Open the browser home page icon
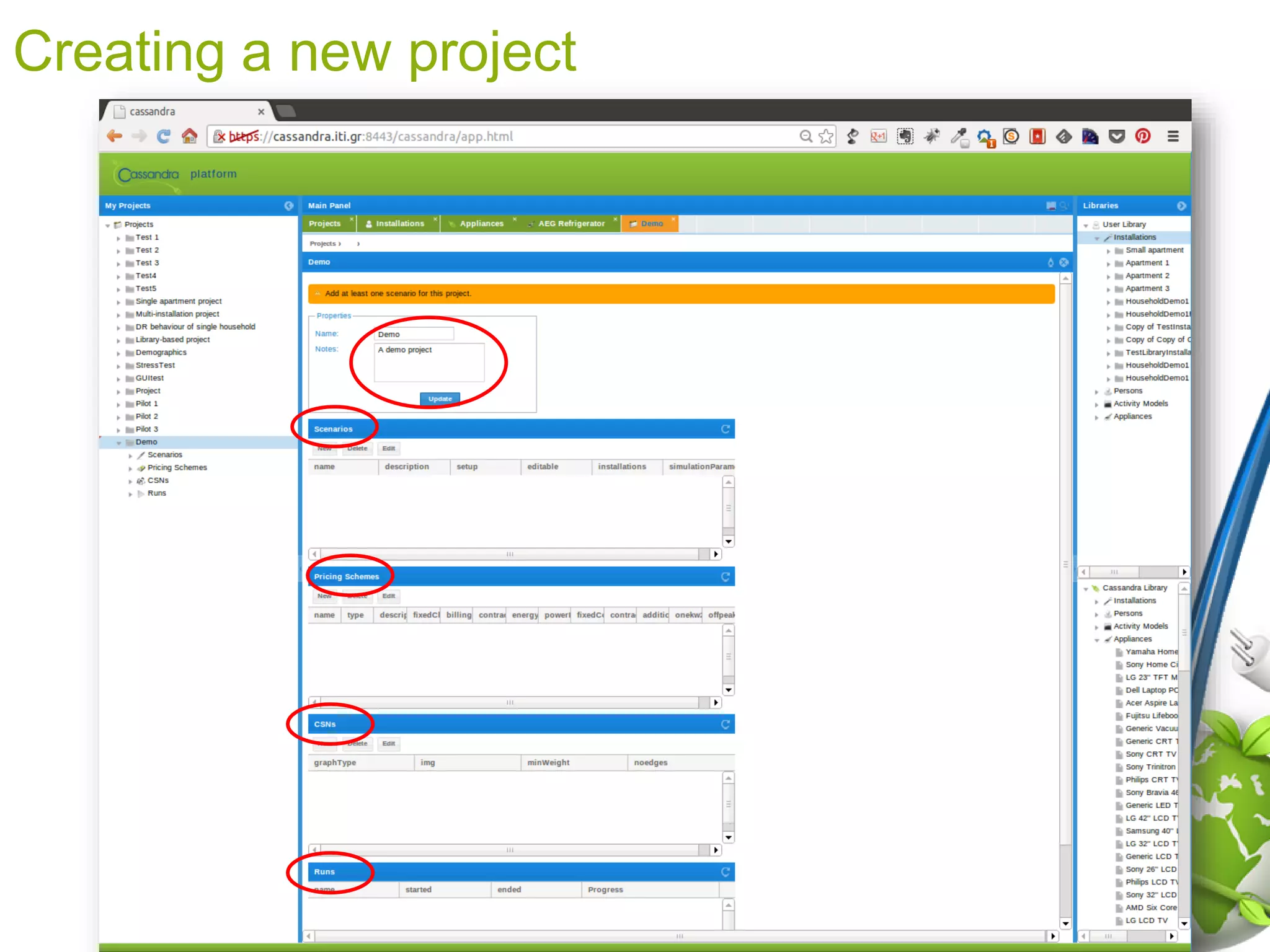This screenshot has width=1270, height=952. tap(189, 136)
